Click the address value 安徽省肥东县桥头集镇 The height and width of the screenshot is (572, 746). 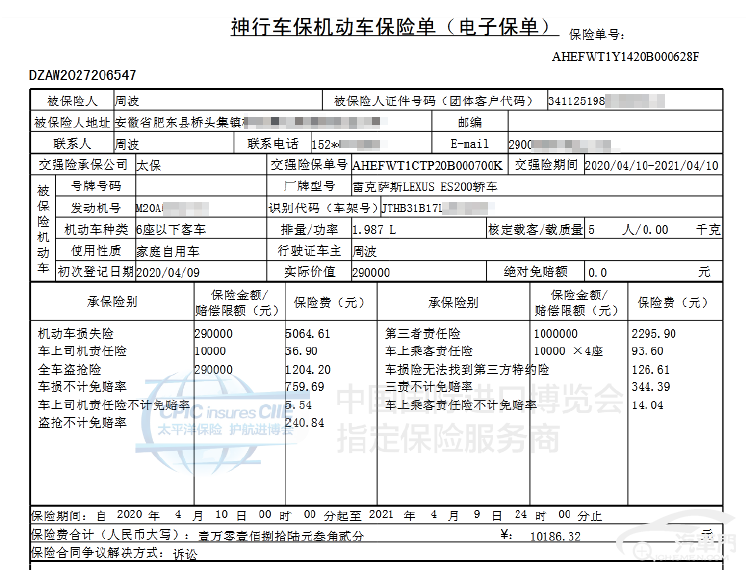[179, 123]
